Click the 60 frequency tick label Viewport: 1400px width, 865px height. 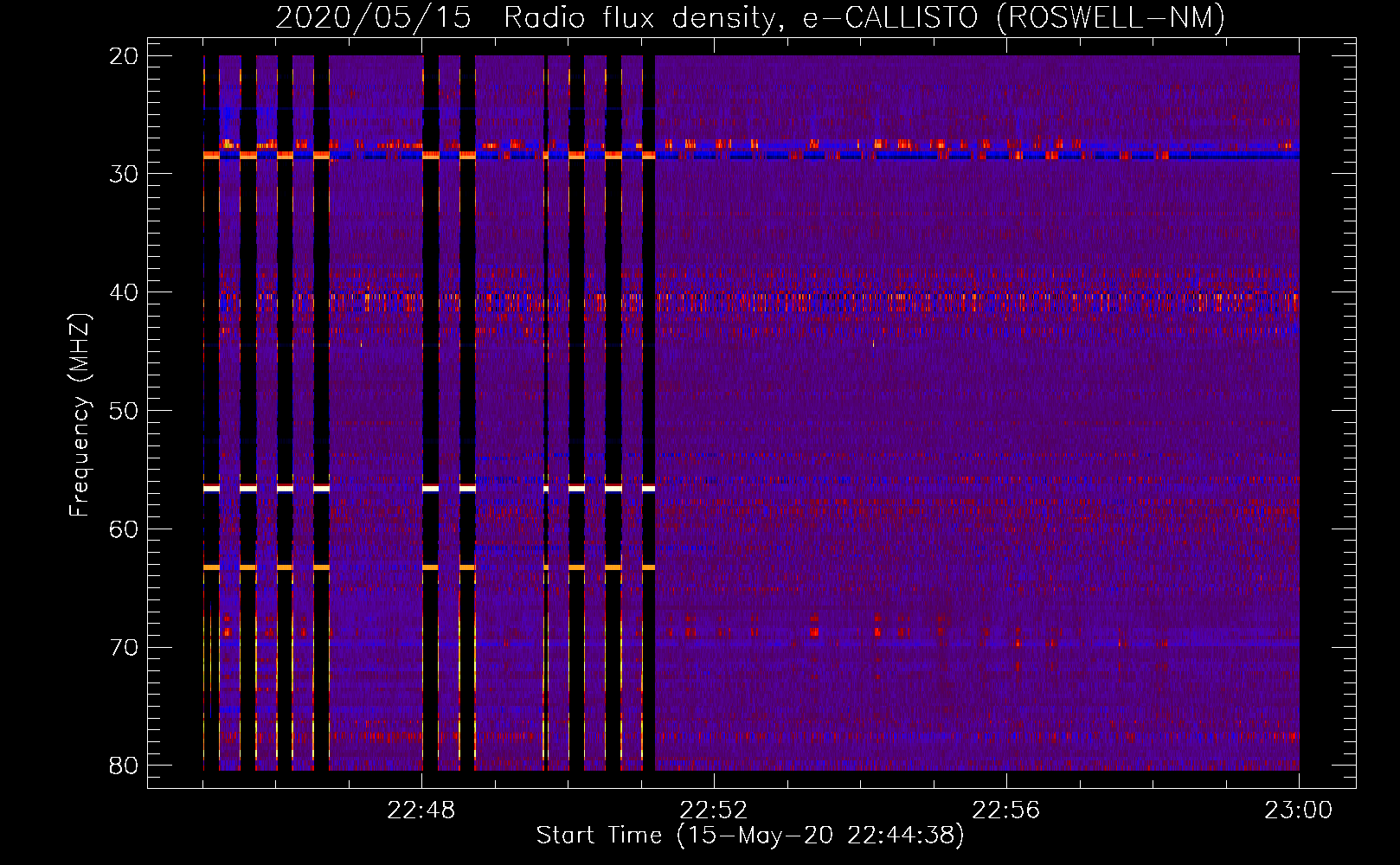125,529
